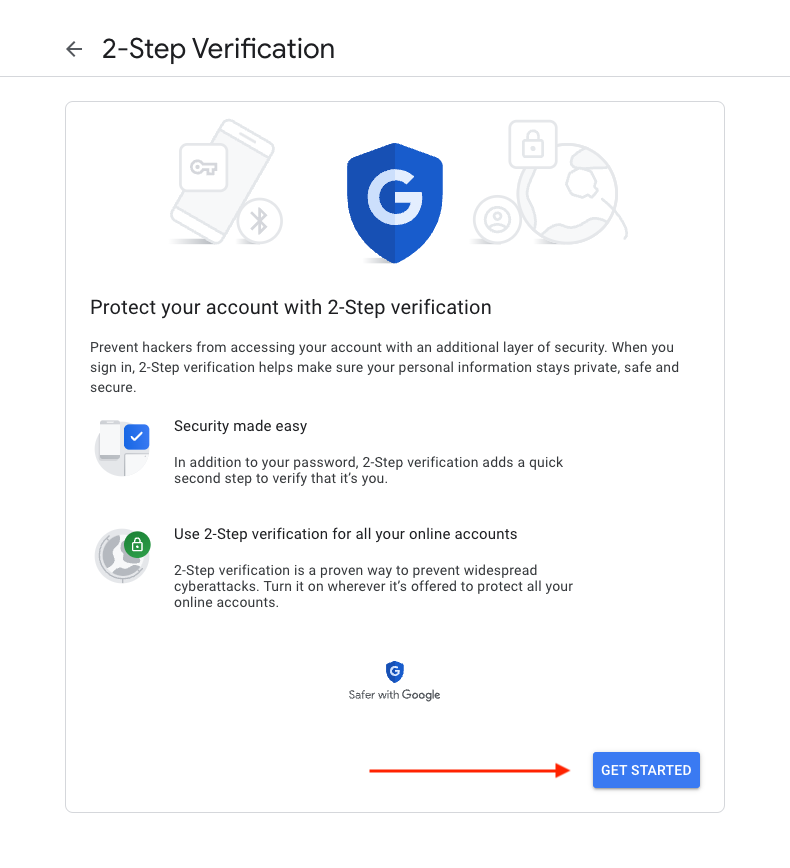Click the user avatar circle beside the globe

click(497, 219)
